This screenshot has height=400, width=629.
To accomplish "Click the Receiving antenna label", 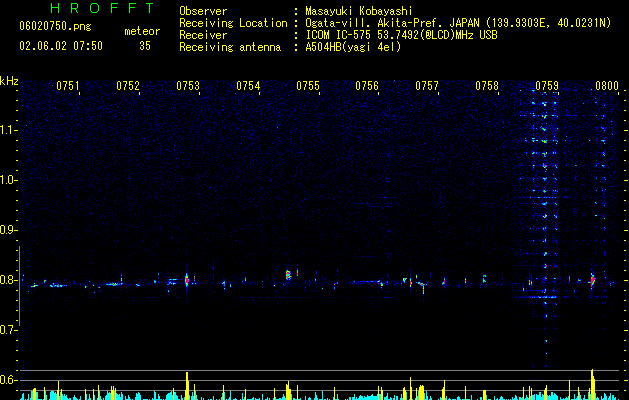I will pyautogui.click(x=230, y=47).
